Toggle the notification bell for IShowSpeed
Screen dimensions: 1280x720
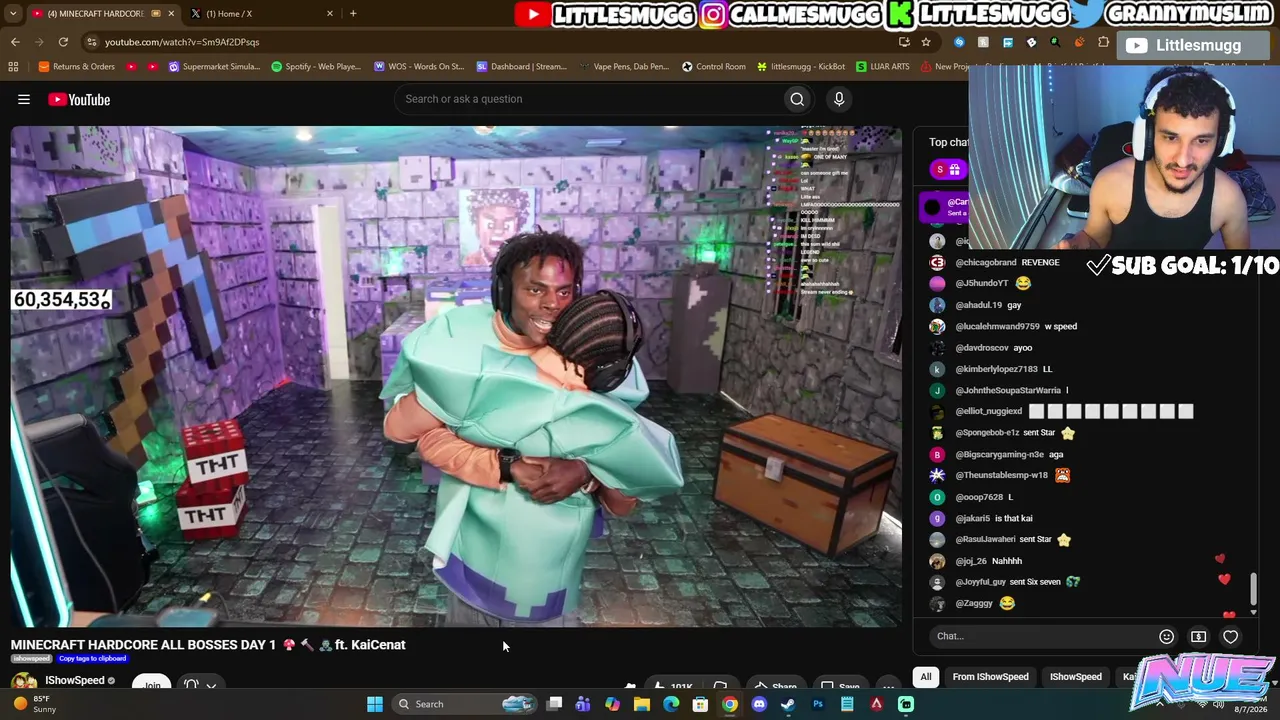pos(191,685)
